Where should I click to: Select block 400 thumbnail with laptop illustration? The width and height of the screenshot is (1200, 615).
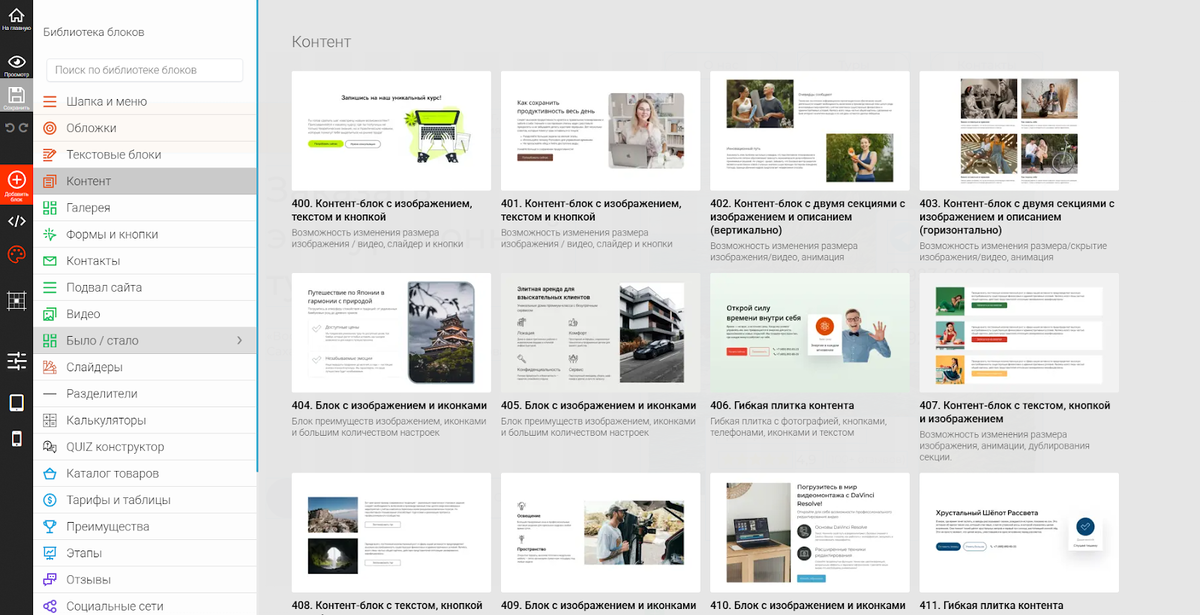(391, 131)
